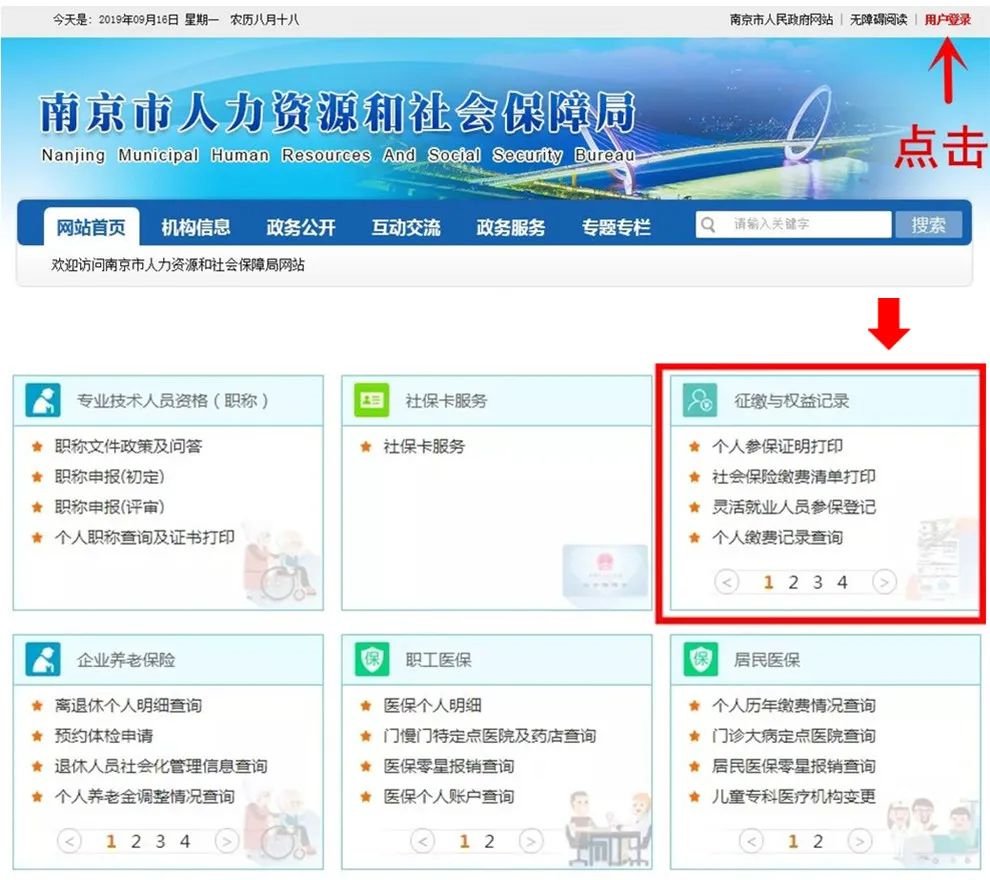This screenshot has height=880, width=990.
Task: Open 个人缴费记录查询
Action: point(777,537)
